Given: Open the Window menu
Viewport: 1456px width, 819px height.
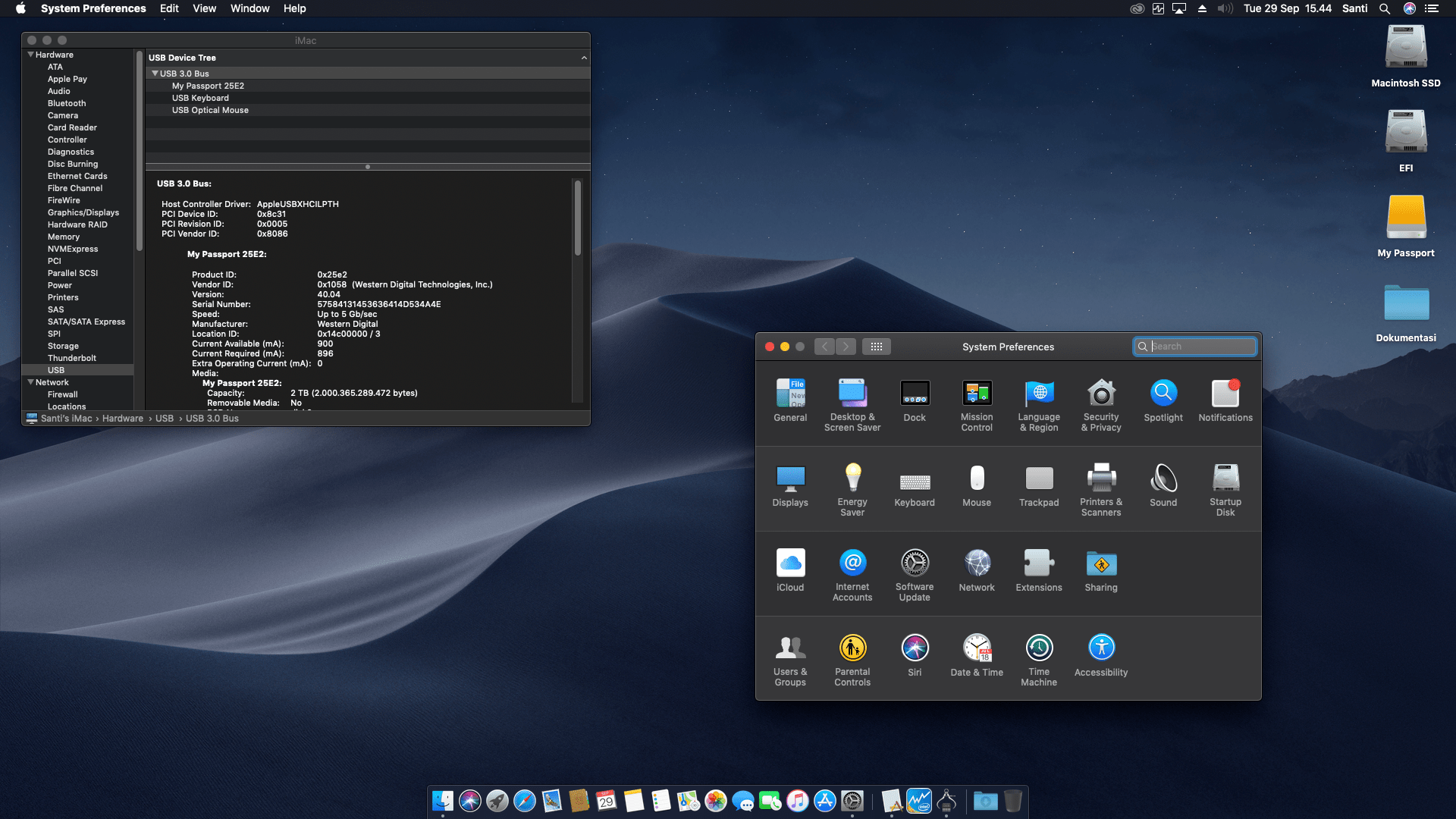Looking at the screenshot, I should (x=250, y=8).
